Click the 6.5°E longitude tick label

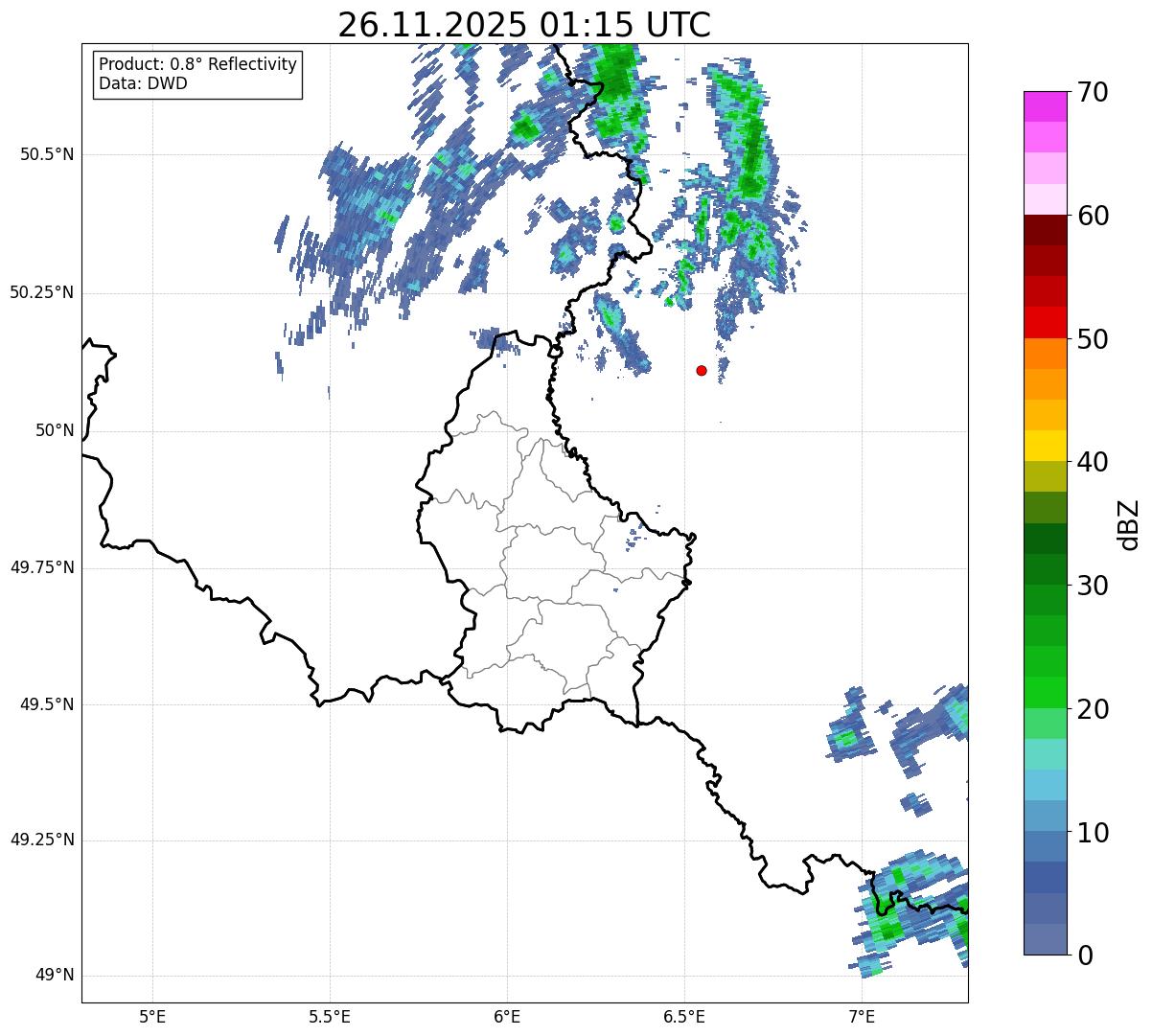pos(684,1016)
